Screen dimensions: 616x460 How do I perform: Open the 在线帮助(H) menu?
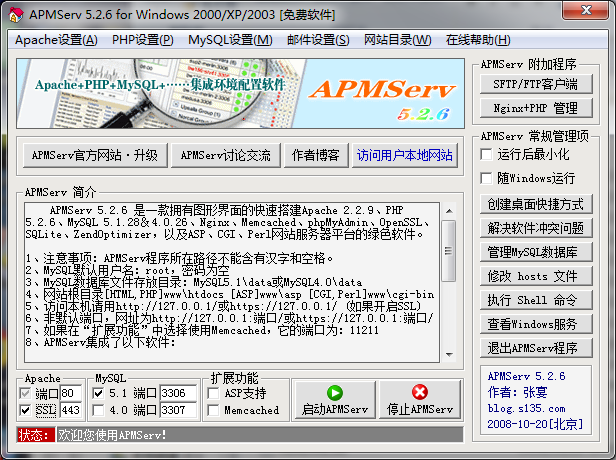[478, 40]
